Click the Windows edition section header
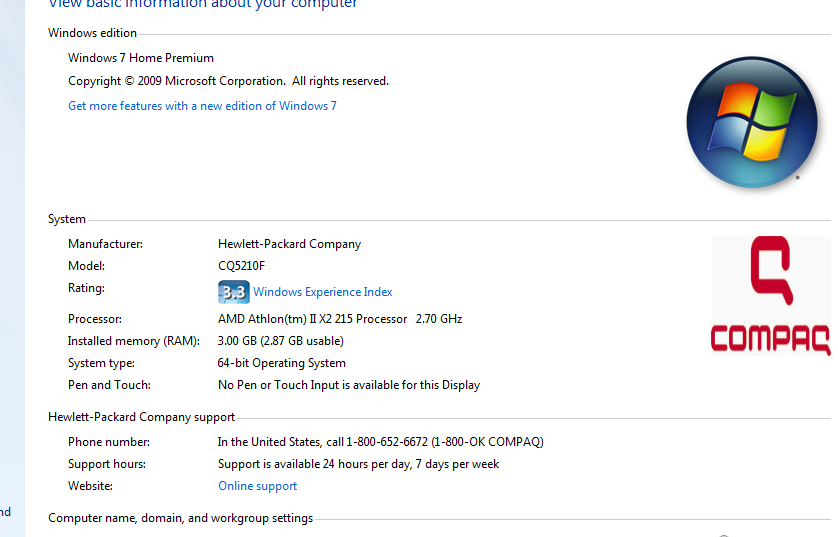Screen dimensions: 838x537 (92, 33)
